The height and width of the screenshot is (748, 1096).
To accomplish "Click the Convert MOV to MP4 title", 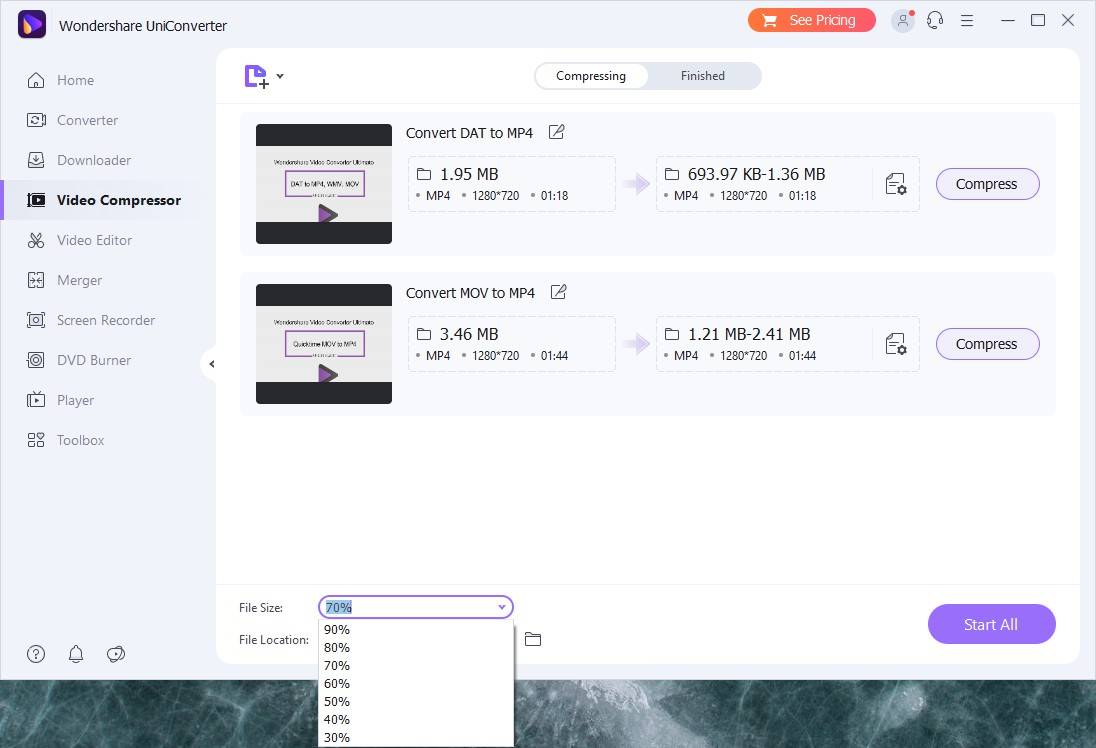I will pos(470,293).
